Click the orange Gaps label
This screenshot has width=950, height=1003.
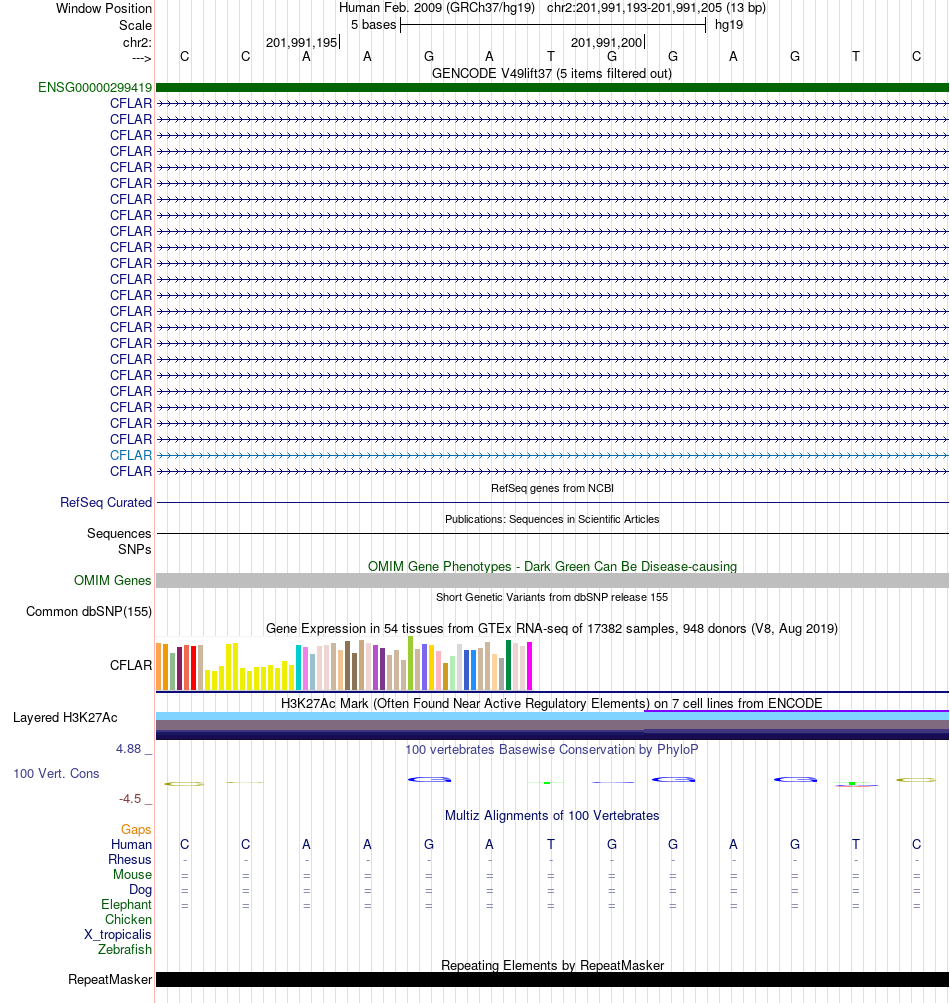pyautogui.click(x=136, y=830)
